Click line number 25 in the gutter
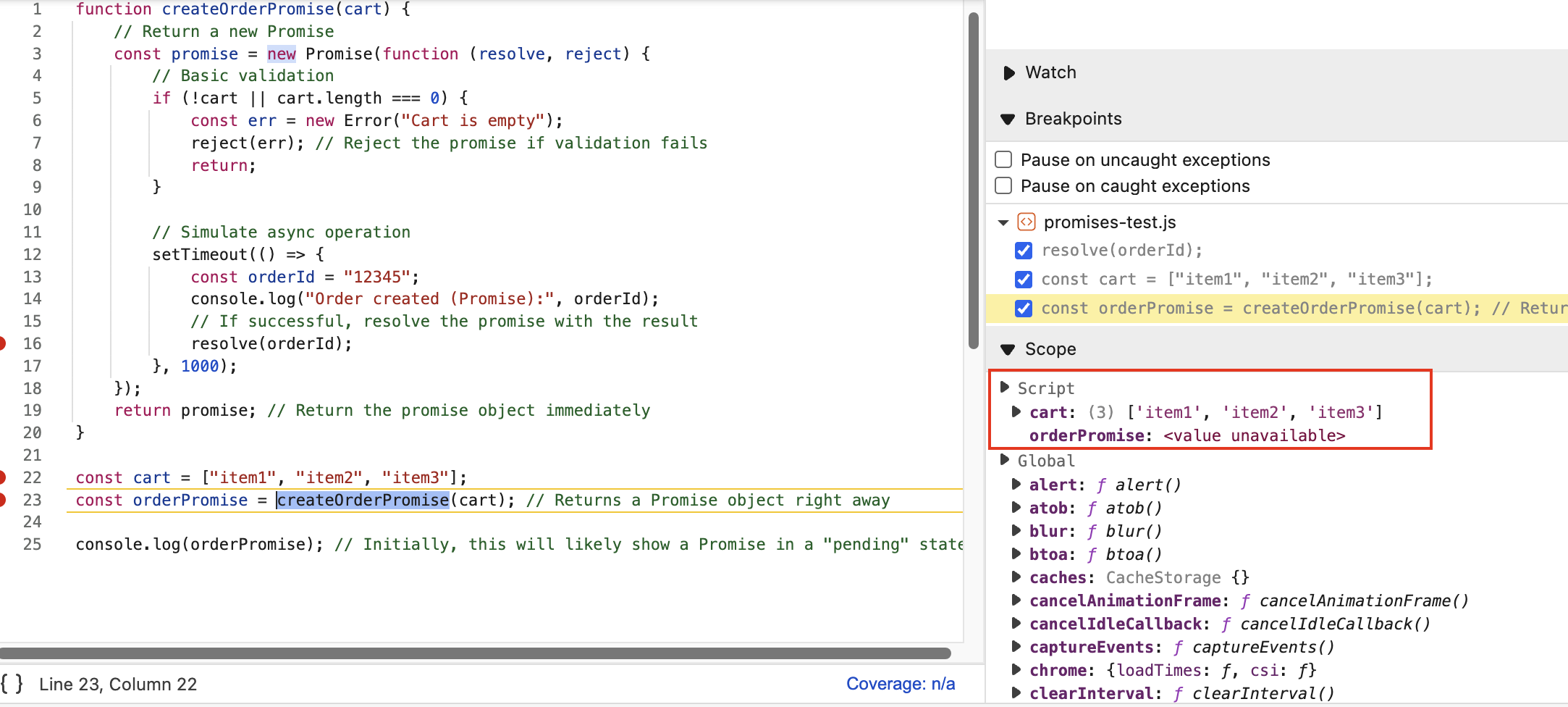 (33, 544)
